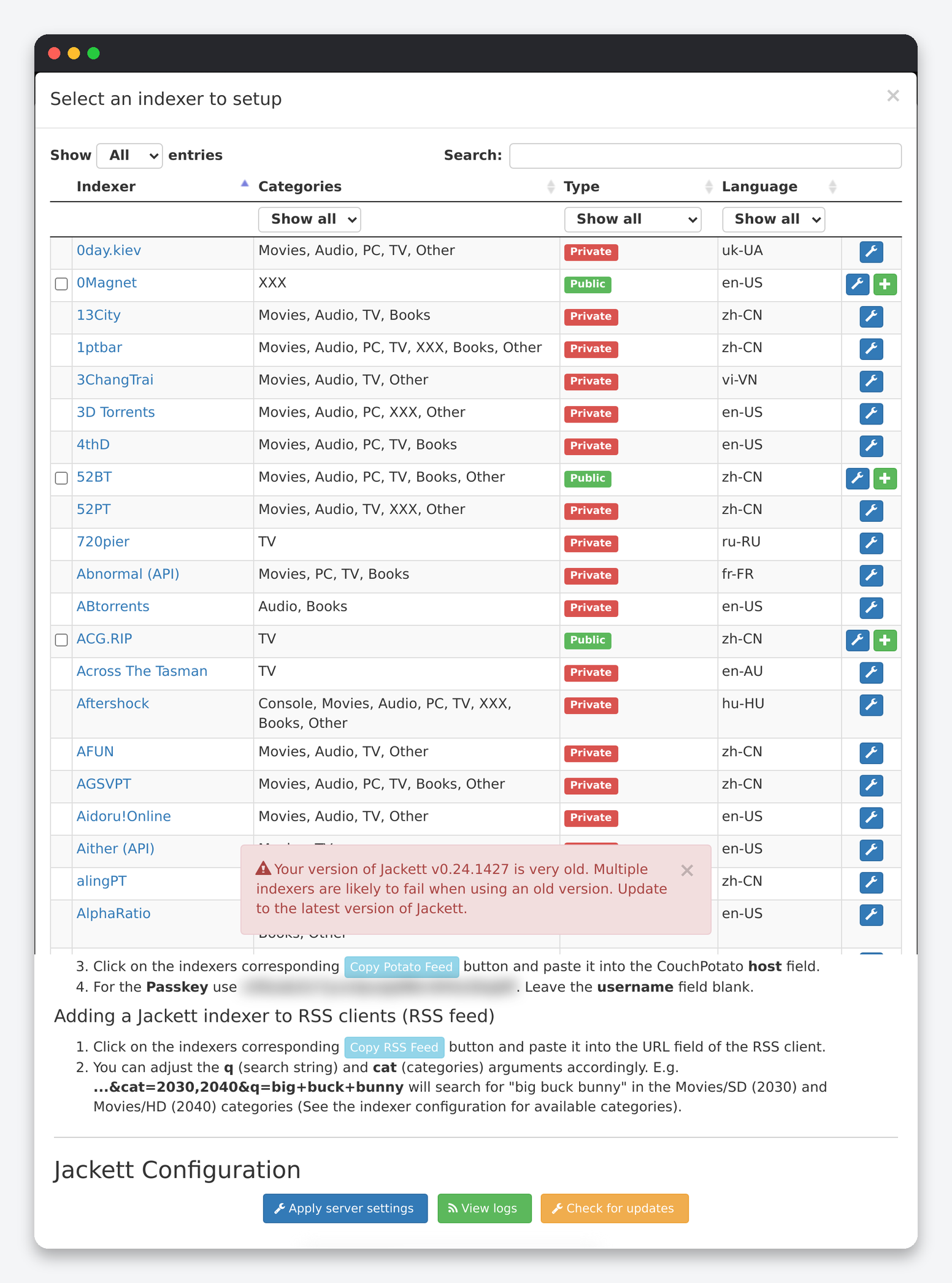The image size is (952, 1283).
Task: Click Check for updates button
Action: [x=615, y=1208]
